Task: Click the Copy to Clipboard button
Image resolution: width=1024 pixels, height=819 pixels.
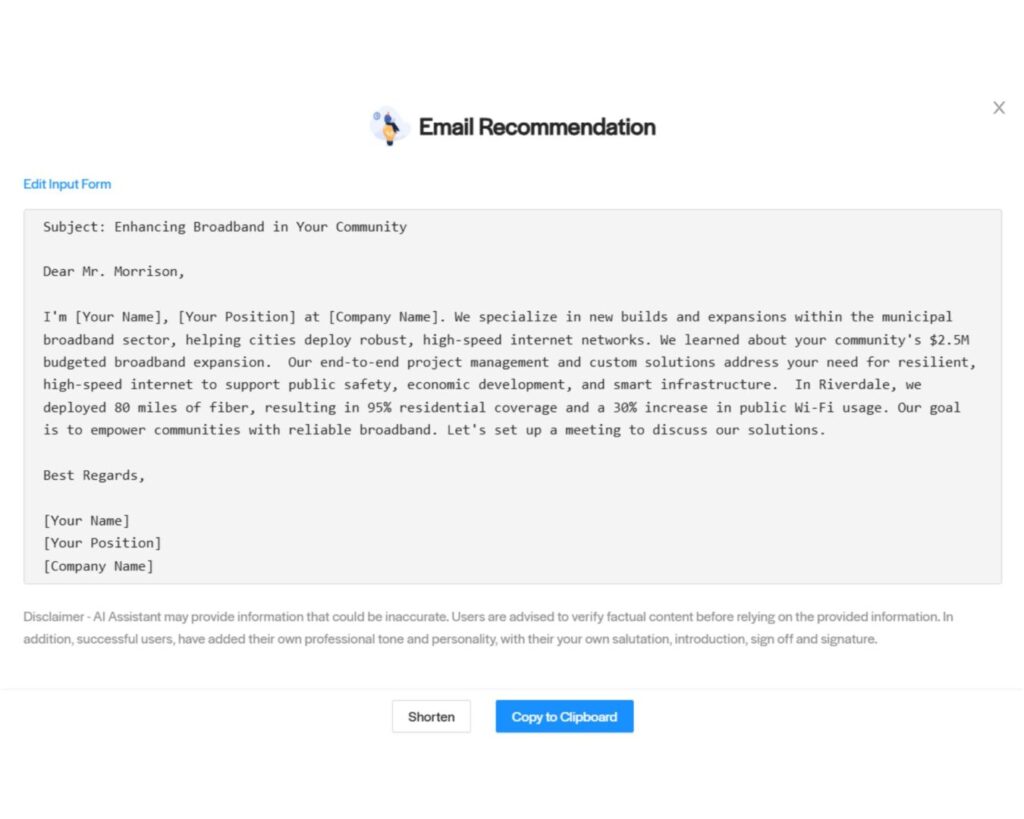Action: pyautogui.click(x=563, y=716)
